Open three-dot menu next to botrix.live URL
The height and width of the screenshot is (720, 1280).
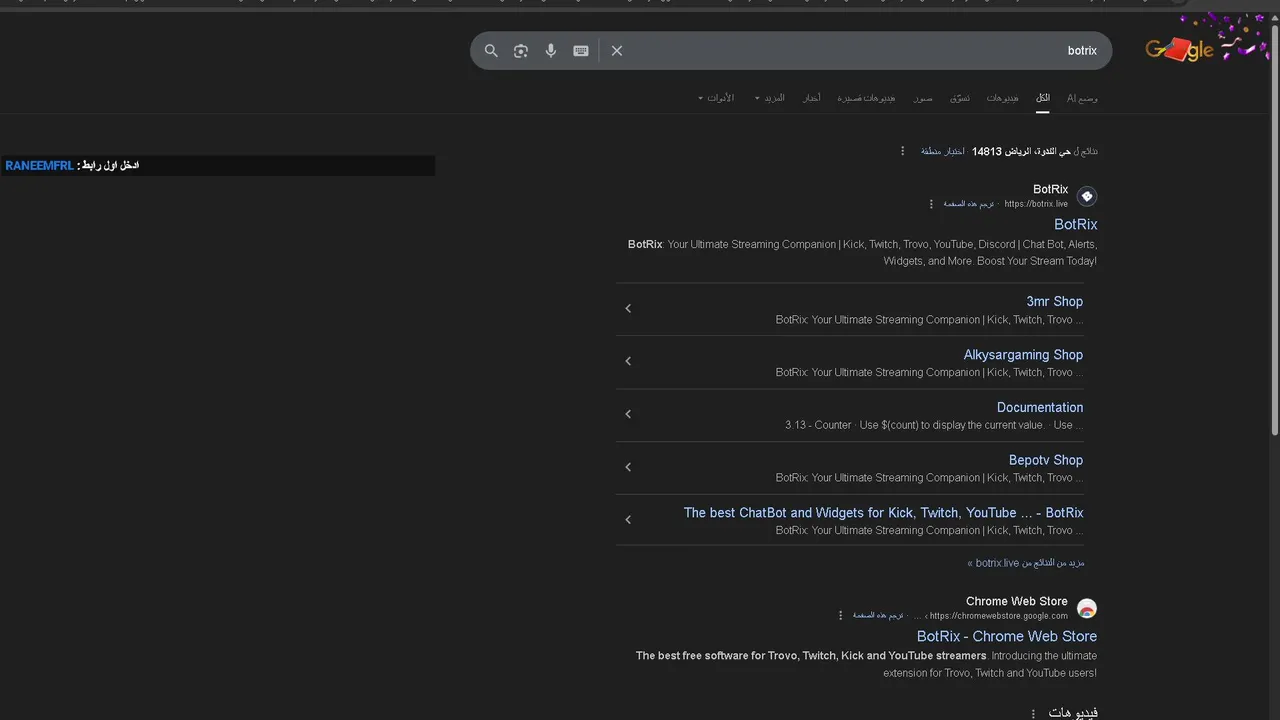(931, 204)
